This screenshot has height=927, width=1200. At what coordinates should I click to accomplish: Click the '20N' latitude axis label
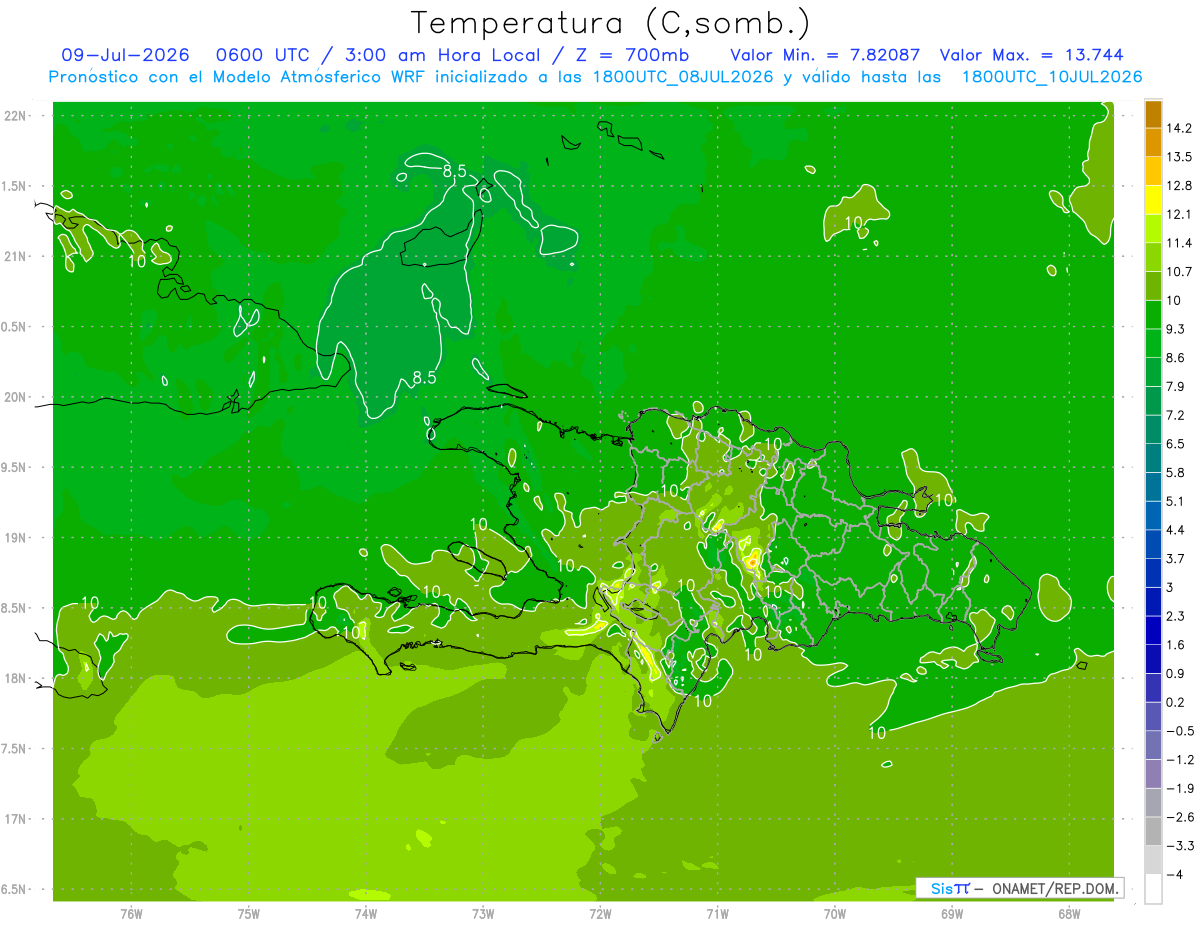(x=16, y=397)
